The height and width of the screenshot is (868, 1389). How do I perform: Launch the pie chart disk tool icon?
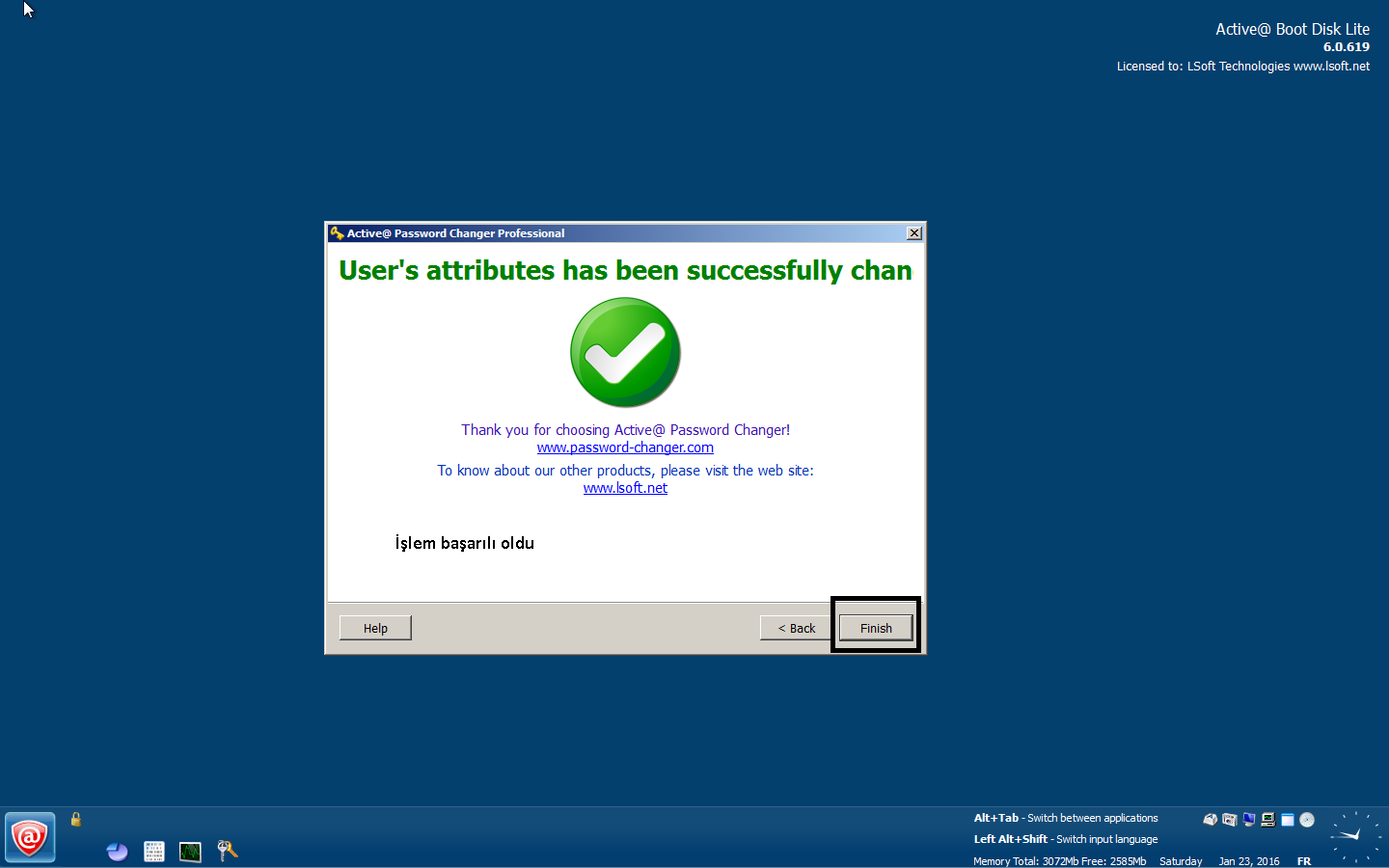point(118,851)
